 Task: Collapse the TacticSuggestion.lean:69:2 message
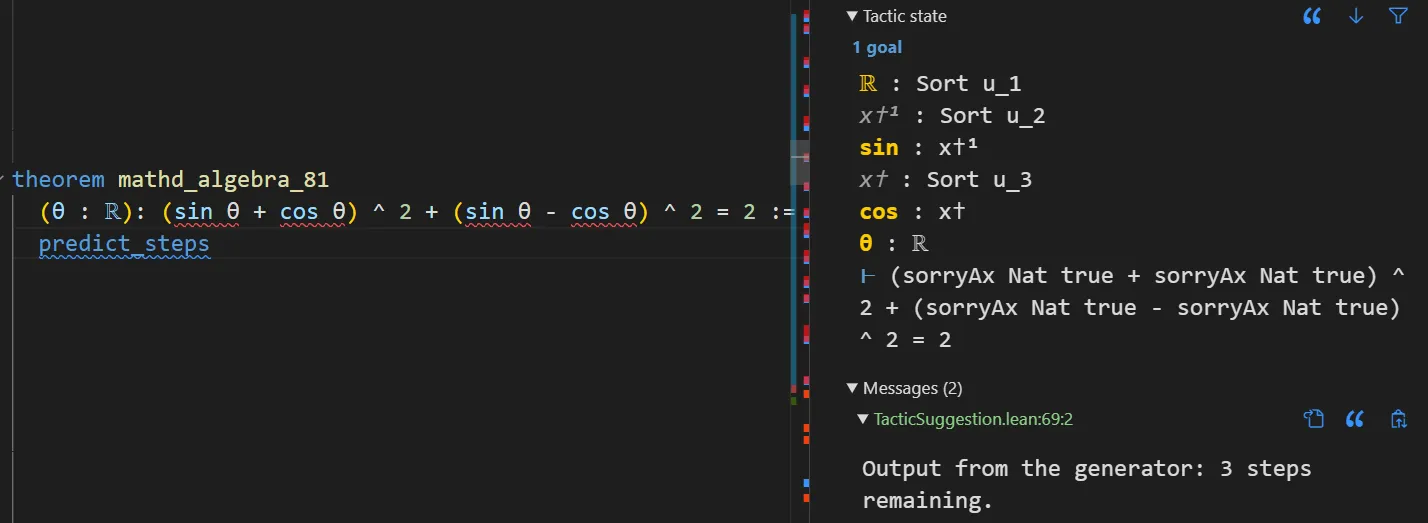863,419
